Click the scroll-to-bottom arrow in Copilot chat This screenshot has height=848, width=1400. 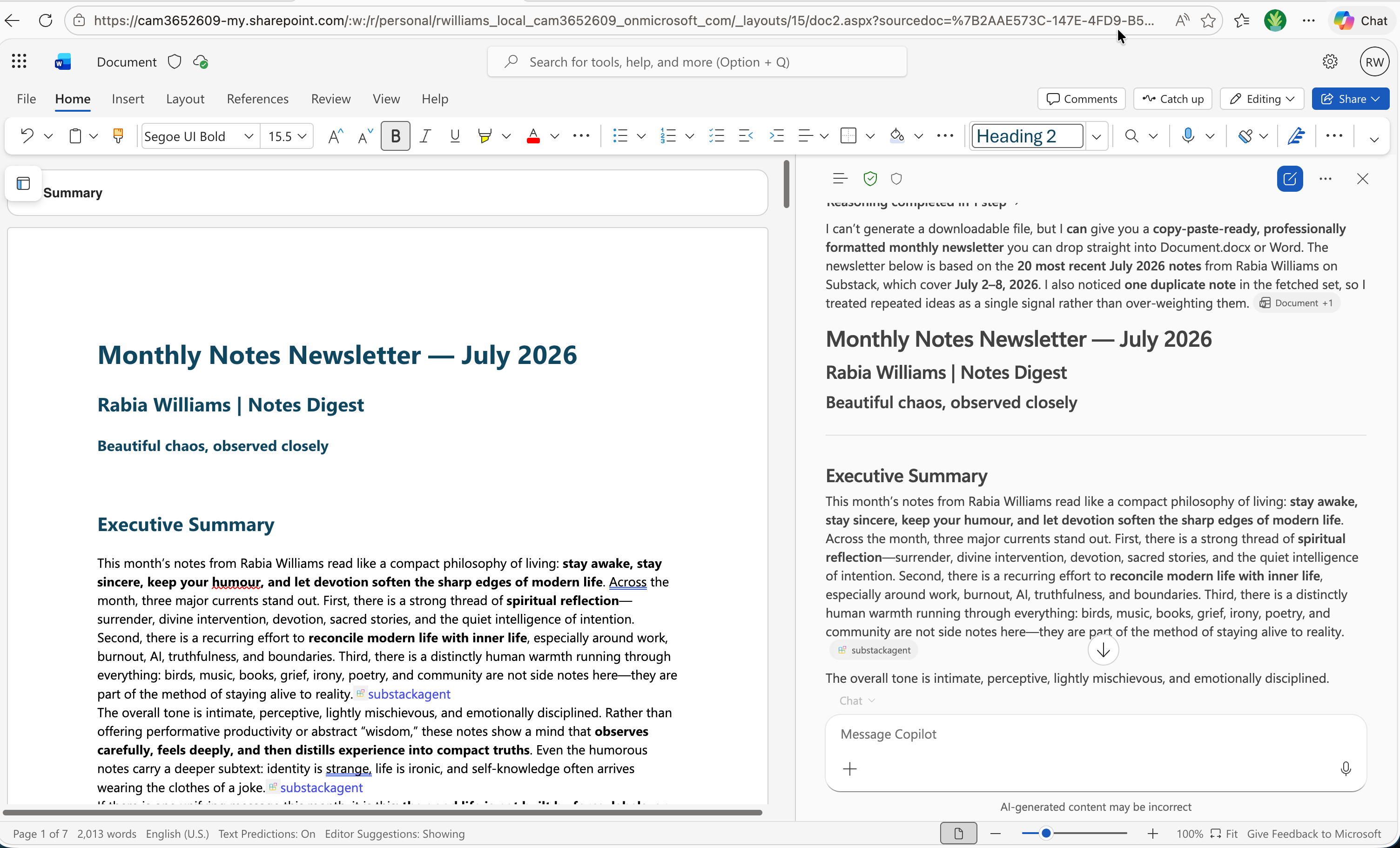pyautogui.click(x=1104, y=650)
